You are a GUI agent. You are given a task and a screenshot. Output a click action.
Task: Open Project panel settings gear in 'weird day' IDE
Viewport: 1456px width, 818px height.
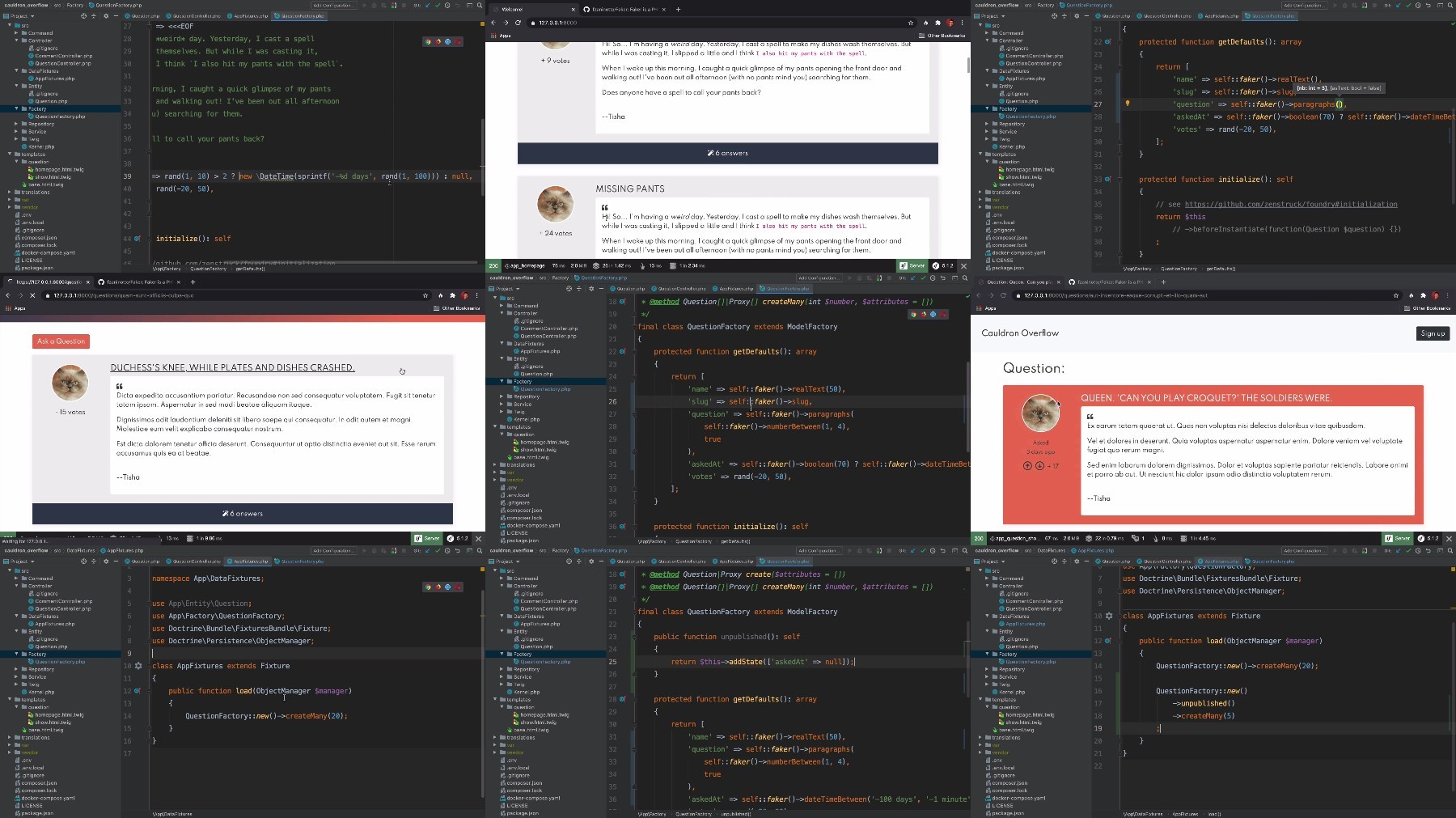click(105, 15)
